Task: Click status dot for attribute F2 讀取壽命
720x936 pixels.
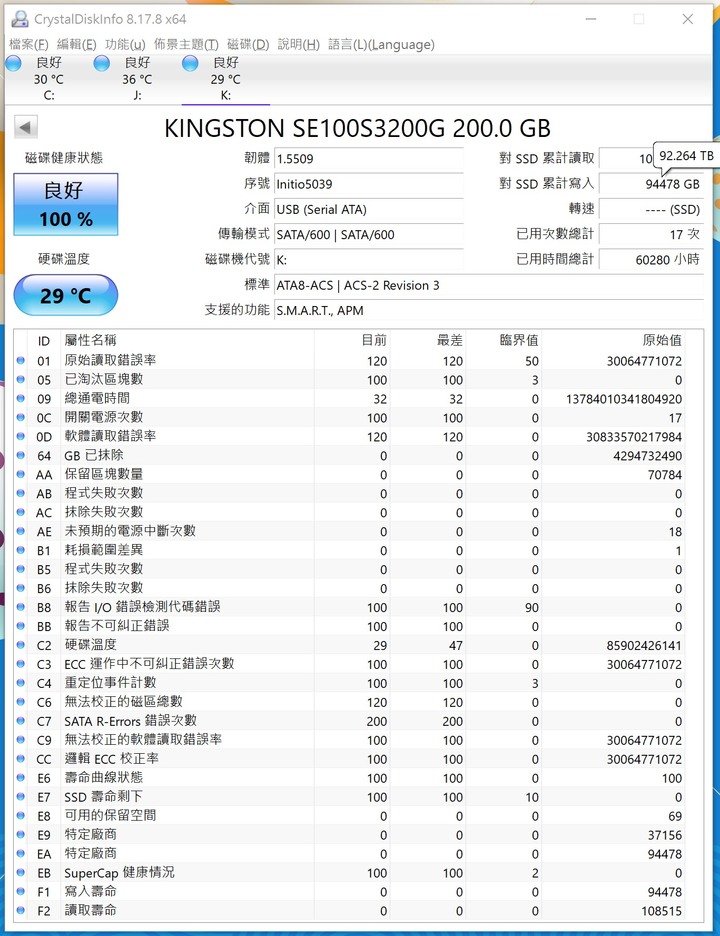Action: pos(21,911)
